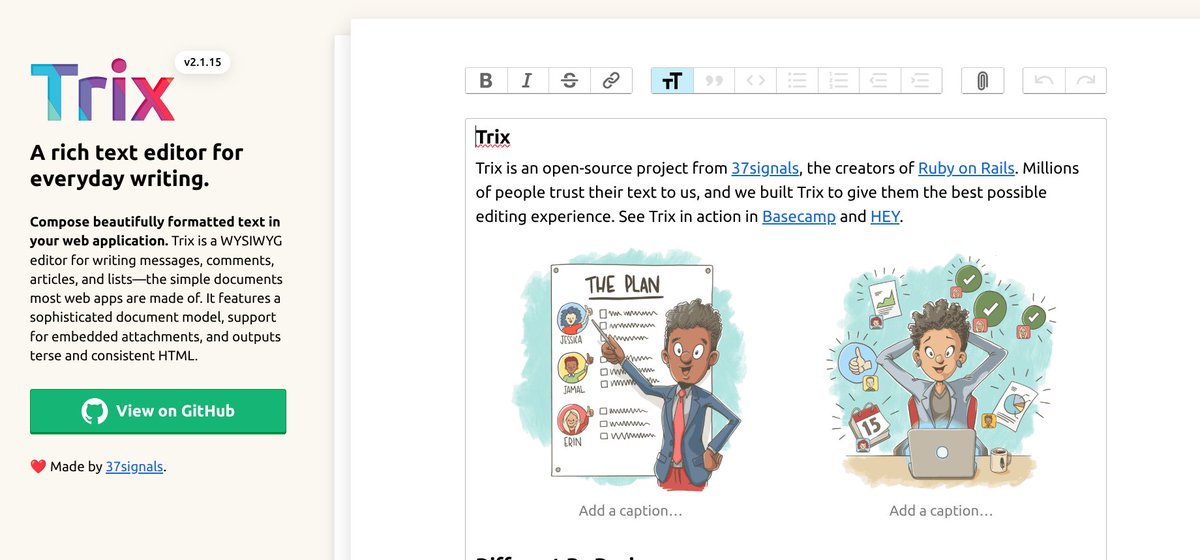The height and width of the screenshot is (560, 1200).
Task: Add a caption under The Plan image
Action: coord(630,510)
